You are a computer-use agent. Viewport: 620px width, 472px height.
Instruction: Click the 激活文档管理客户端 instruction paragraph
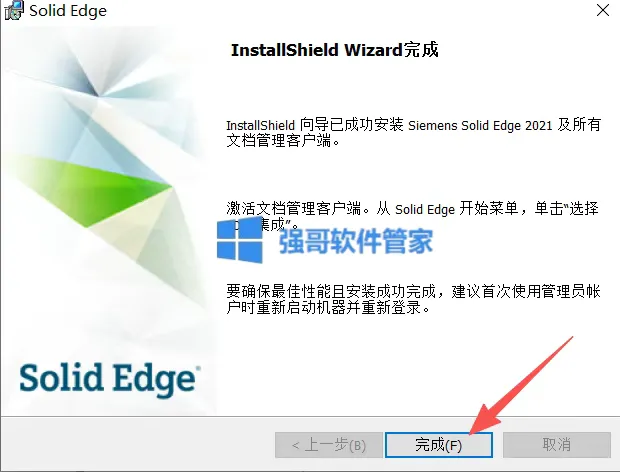point(413,217)
